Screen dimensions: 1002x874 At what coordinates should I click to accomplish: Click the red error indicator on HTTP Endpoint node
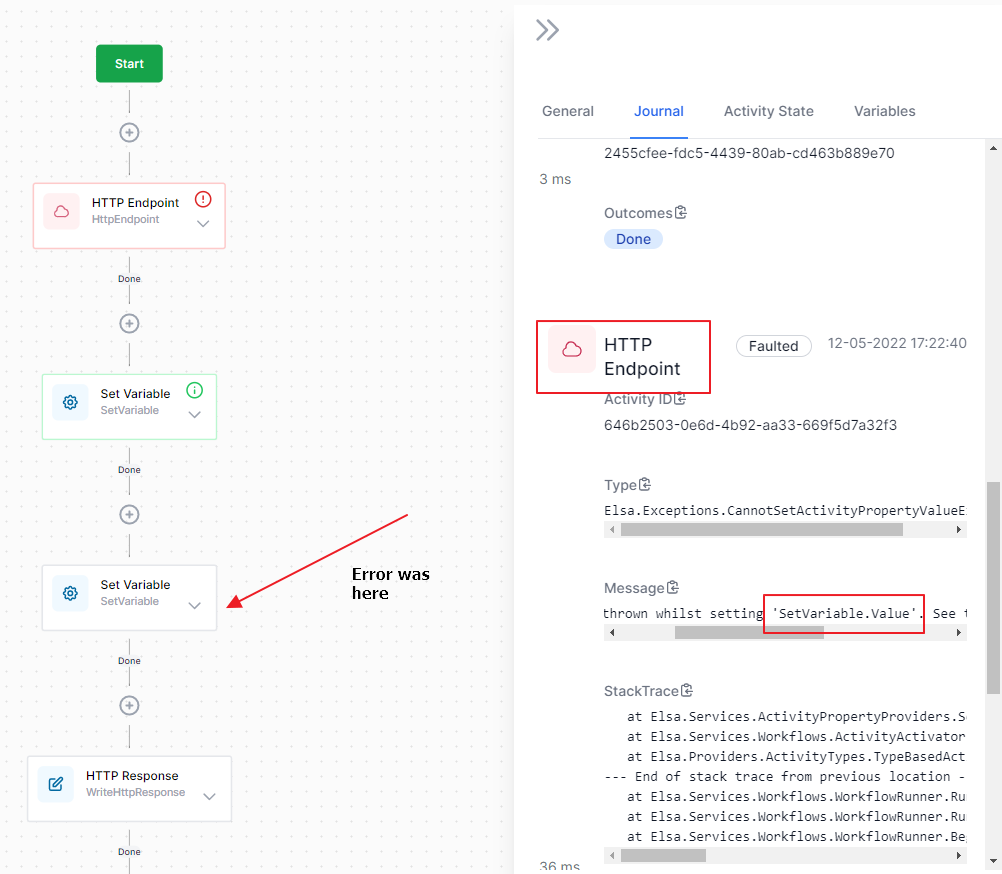coord(203,199)
